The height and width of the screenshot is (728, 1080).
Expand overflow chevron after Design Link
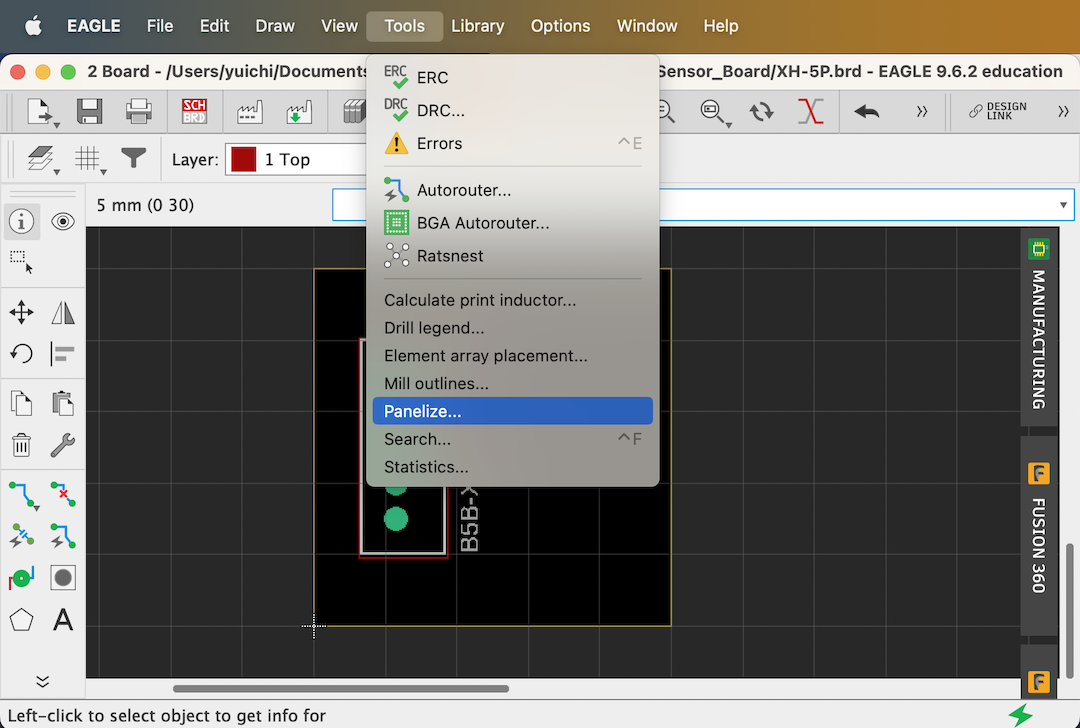click(1063, 112)
